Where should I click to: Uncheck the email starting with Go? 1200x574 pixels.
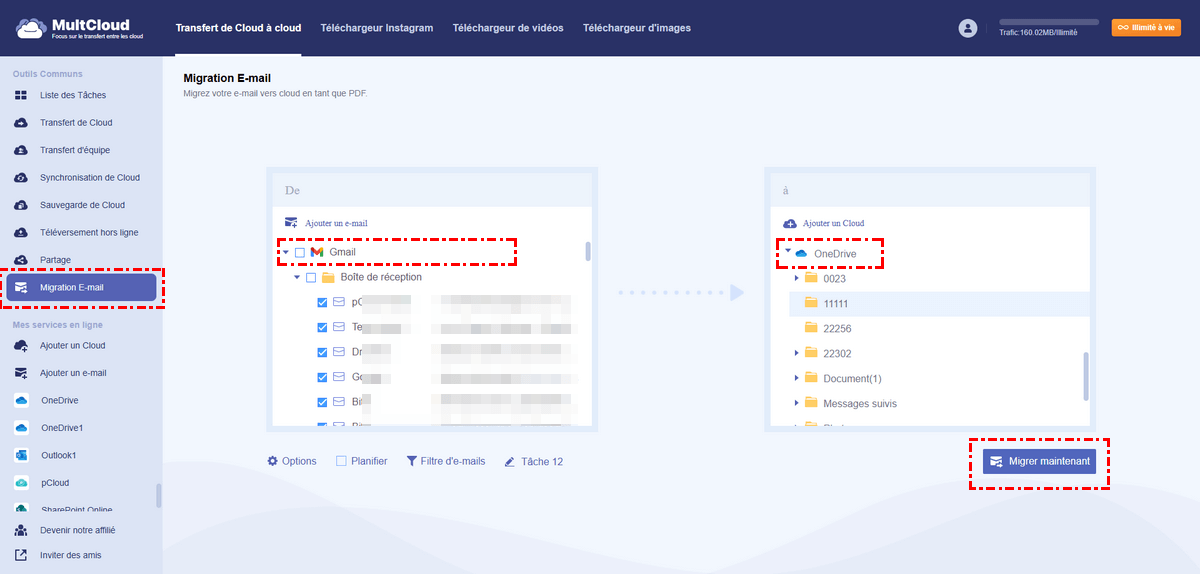click(322, 377)
